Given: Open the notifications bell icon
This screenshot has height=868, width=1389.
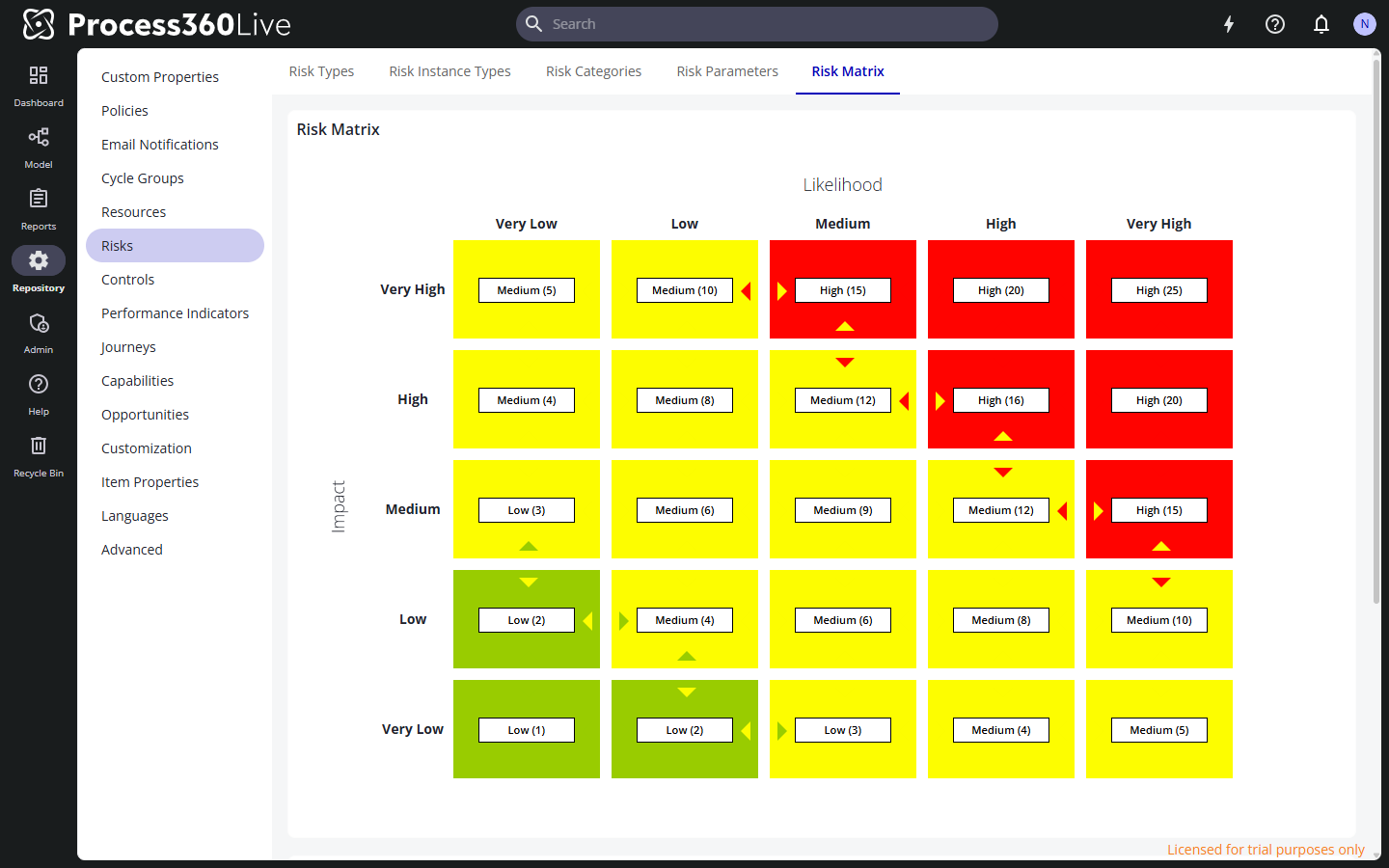Looking at the screenshot, I should click(x=1321, y=24).
